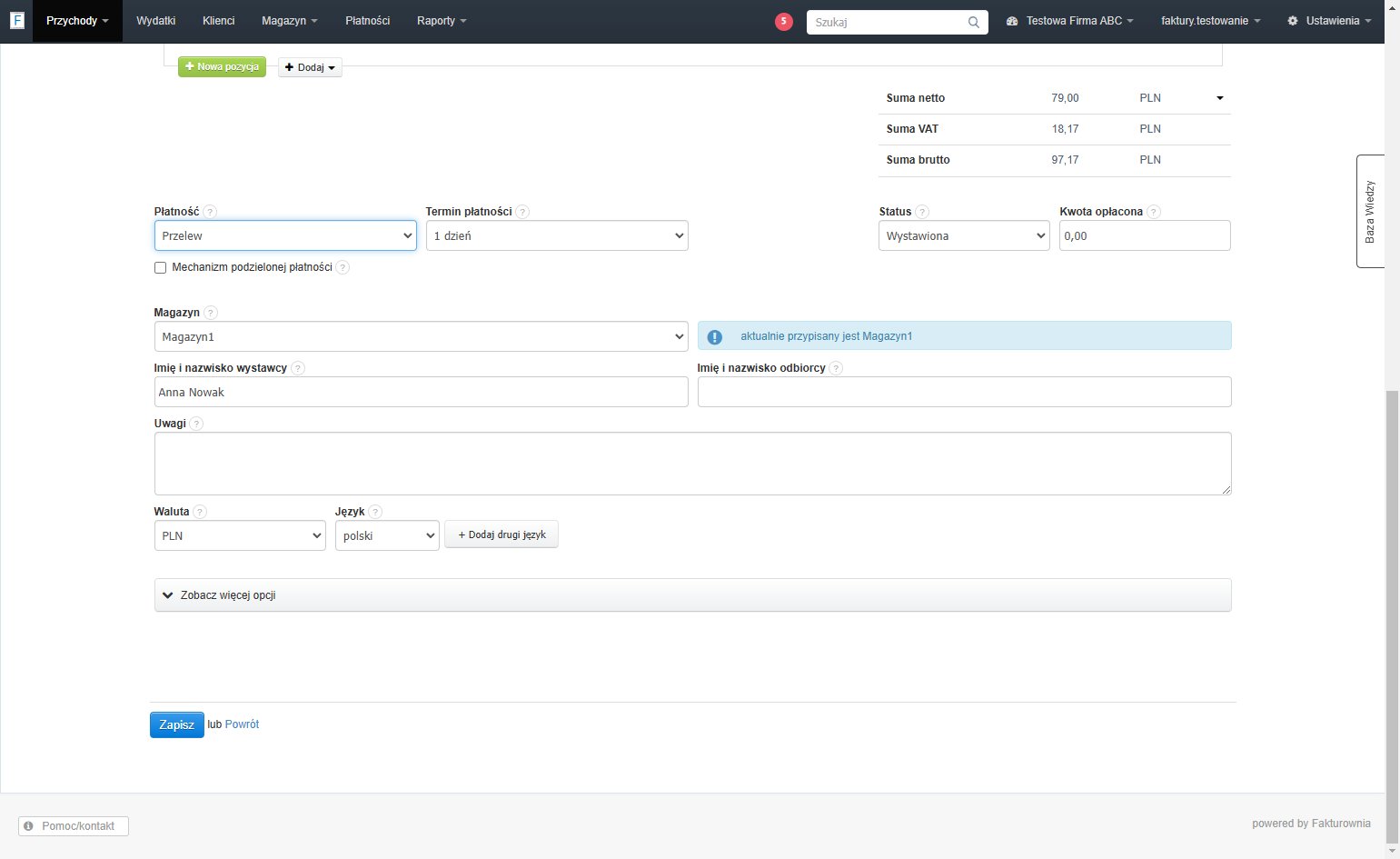The width and height of the screenshot is (1400, 859).
Task: Open the Baza Wiedzy side tab
Action: point(1370,212)
